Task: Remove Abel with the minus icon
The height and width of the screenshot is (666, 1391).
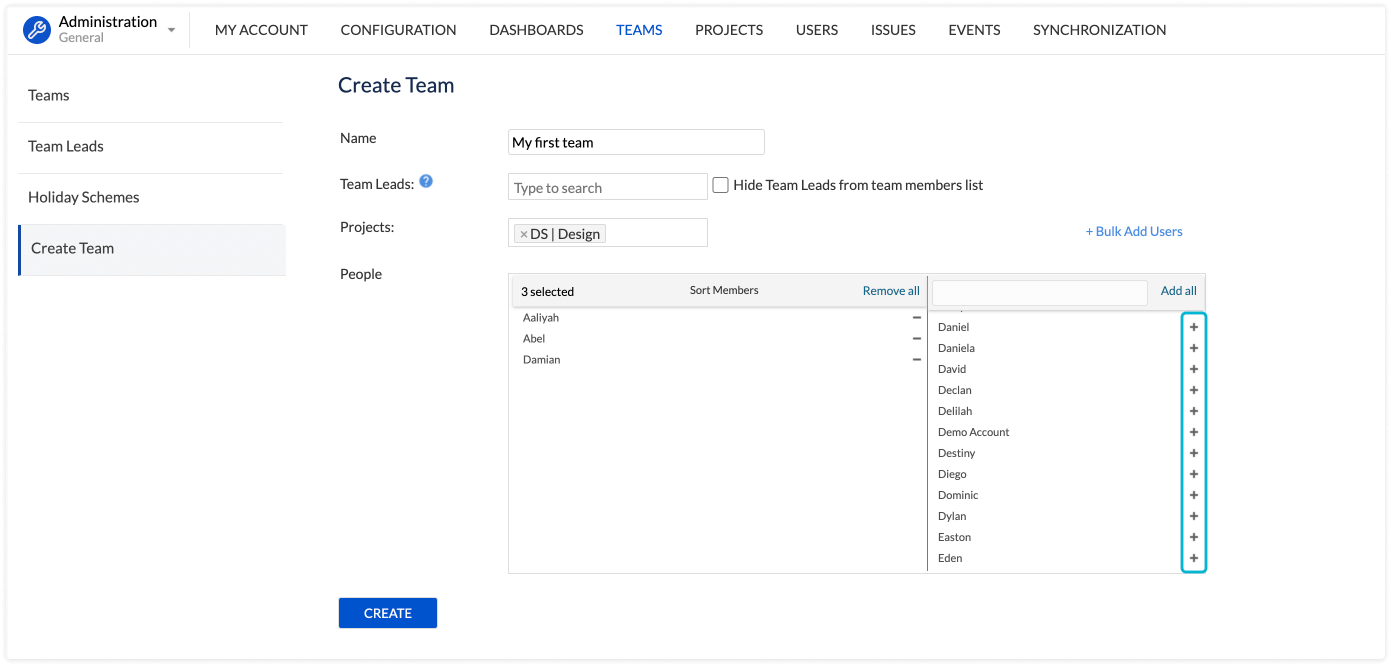Action: [x=916, y=339]
